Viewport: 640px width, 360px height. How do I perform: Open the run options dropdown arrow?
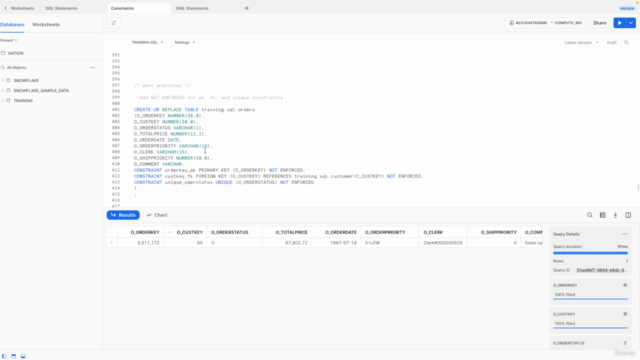631,23
